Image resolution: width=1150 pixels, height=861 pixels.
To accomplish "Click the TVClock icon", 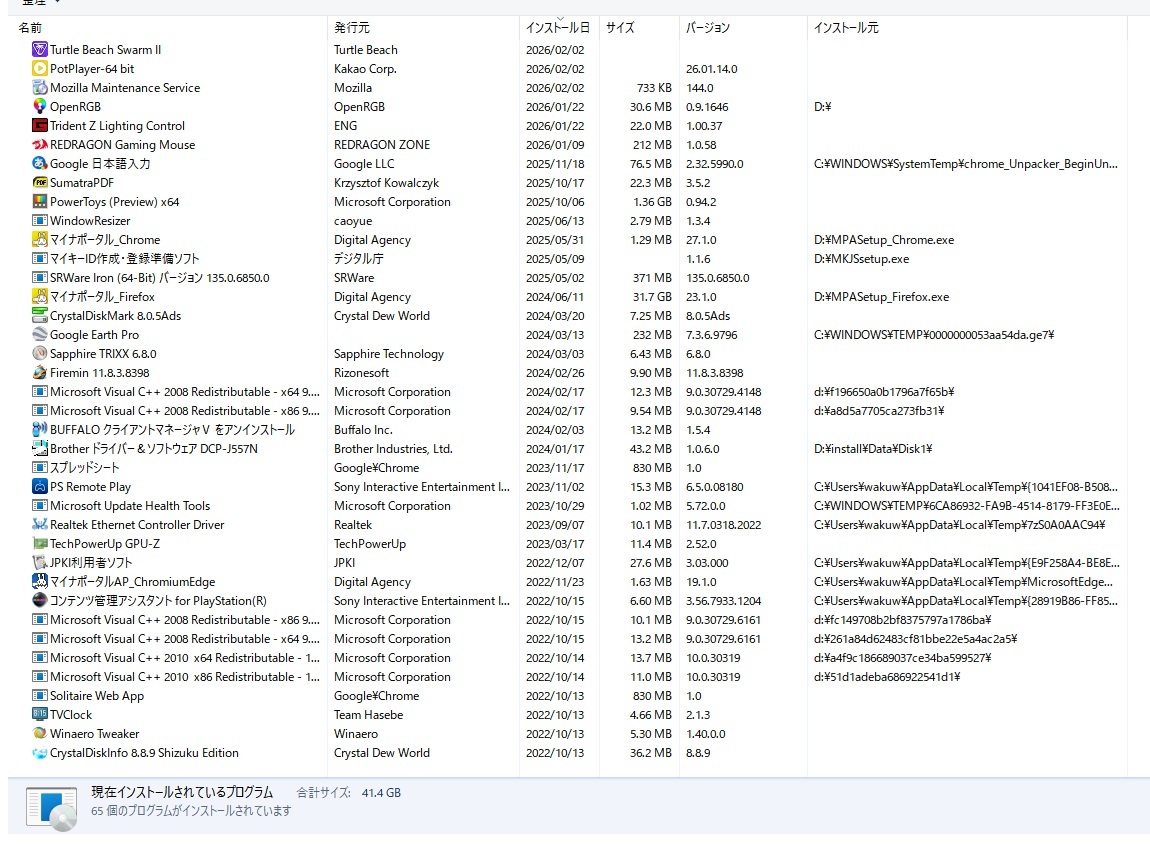I will point(40,715).
